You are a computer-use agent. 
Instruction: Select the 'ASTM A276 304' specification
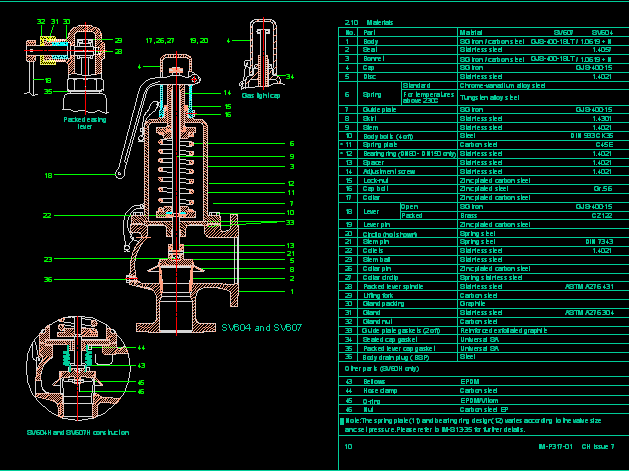coord(590,313)
